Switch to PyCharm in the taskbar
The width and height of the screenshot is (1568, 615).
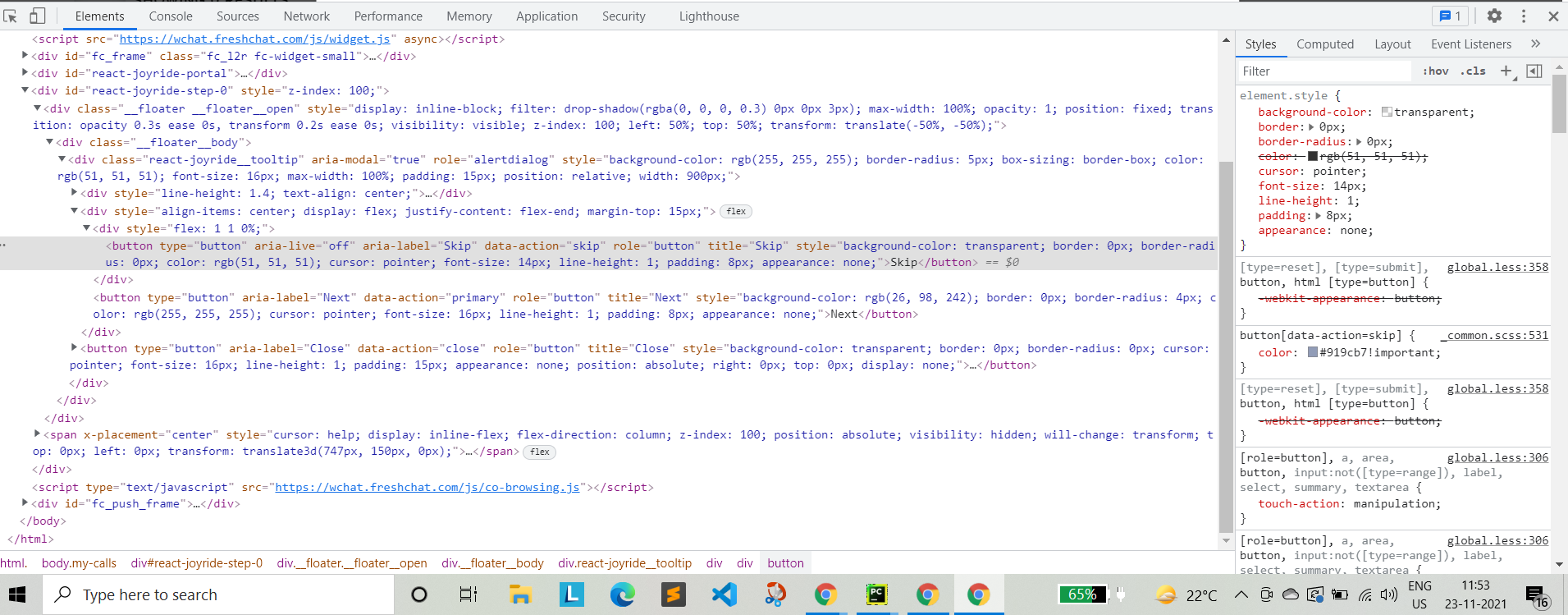click(876, 594)
